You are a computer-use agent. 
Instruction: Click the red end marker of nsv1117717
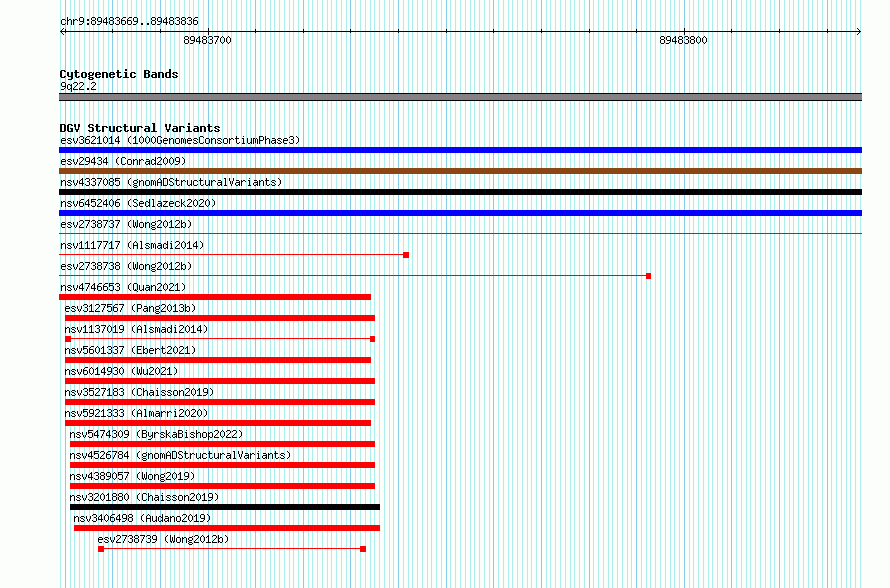click(406, 255)
